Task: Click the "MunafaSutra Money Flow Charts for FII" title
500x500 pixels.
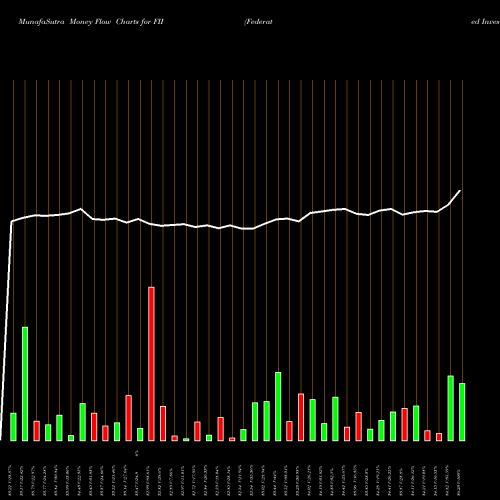Action: click(91, 22)
